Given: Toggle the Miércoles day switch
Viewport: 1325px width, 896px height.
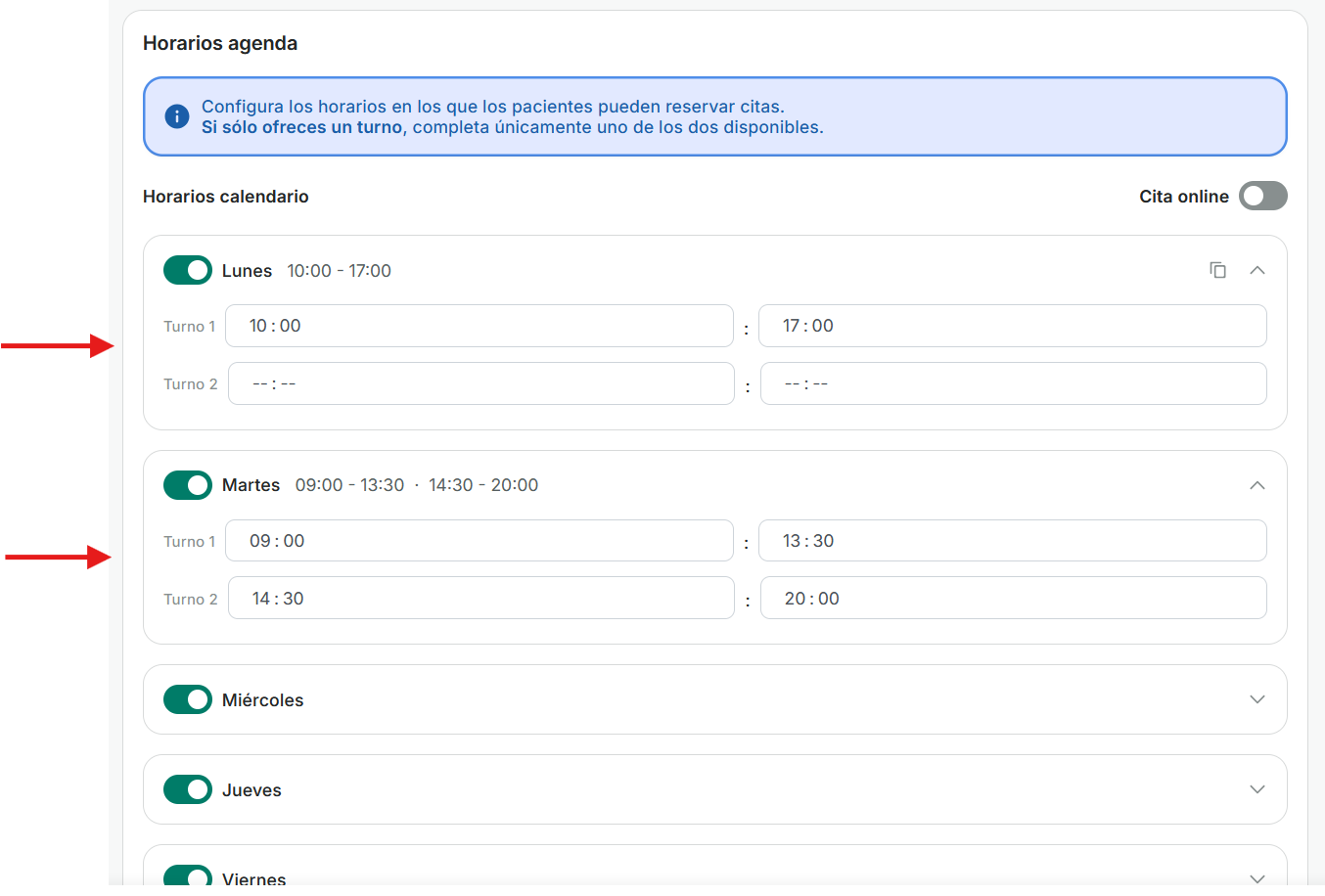Looking at the screenshot, I should coord(188,699).
